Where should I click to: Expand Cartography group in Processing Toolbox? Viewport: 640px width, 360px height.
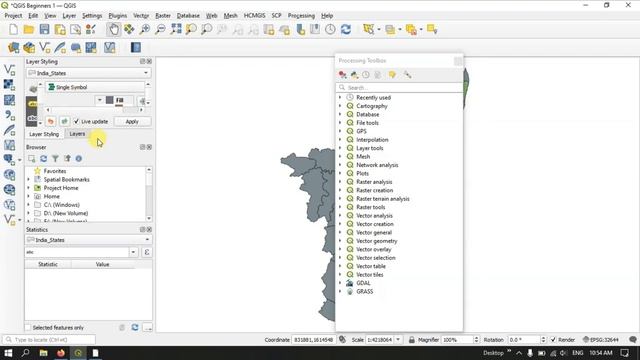pos(340,106)
